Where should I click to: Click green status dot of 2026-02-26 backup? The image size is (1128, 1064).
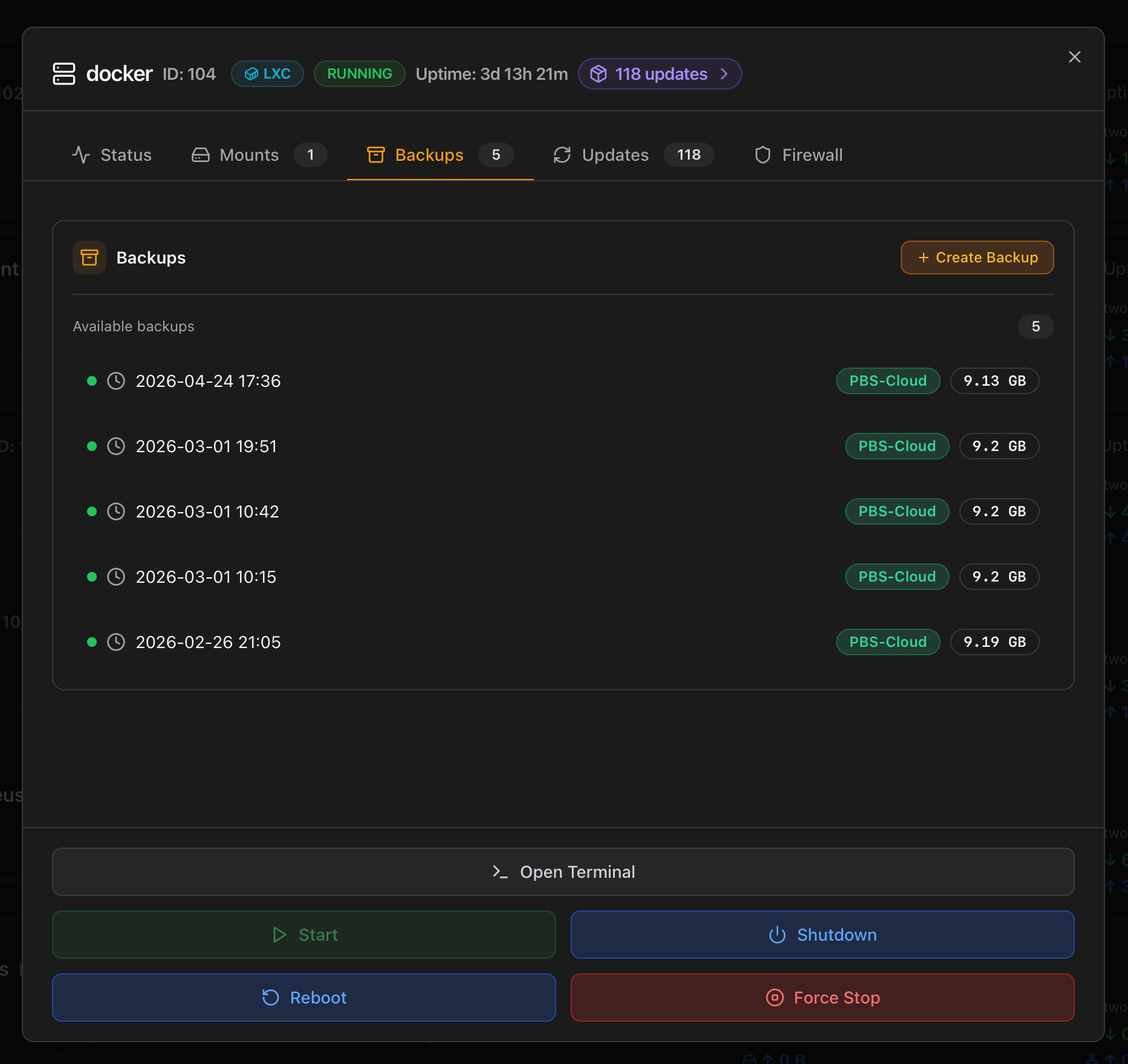tap(92, 642)
